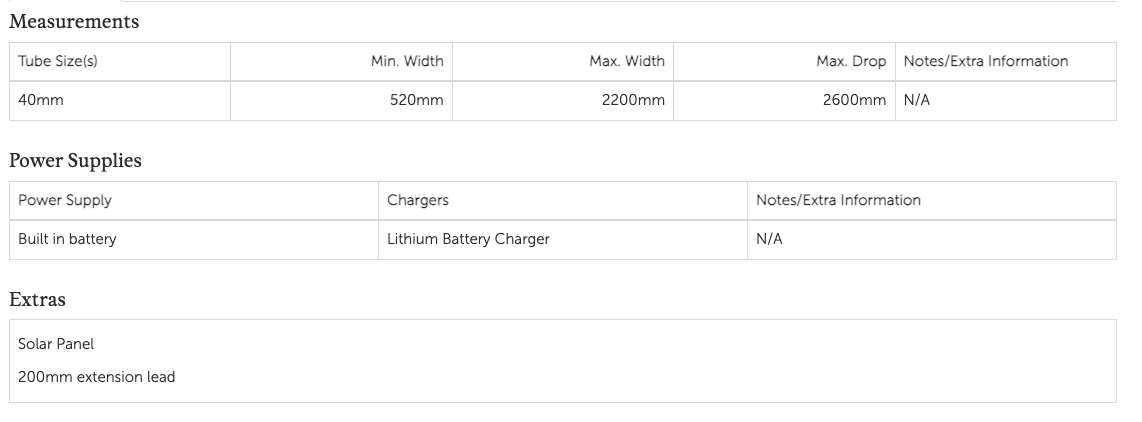Click the Tube Size(s) column header
Screen dimensions: 1142x422
coord(58,61)
